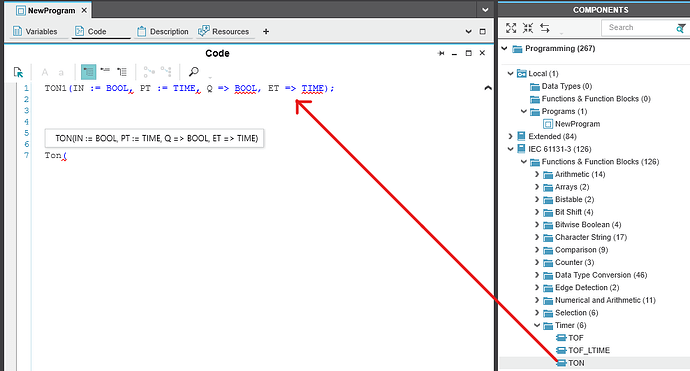
Task: Expand the Selection (6) folder
Action: tap(537, 313)
